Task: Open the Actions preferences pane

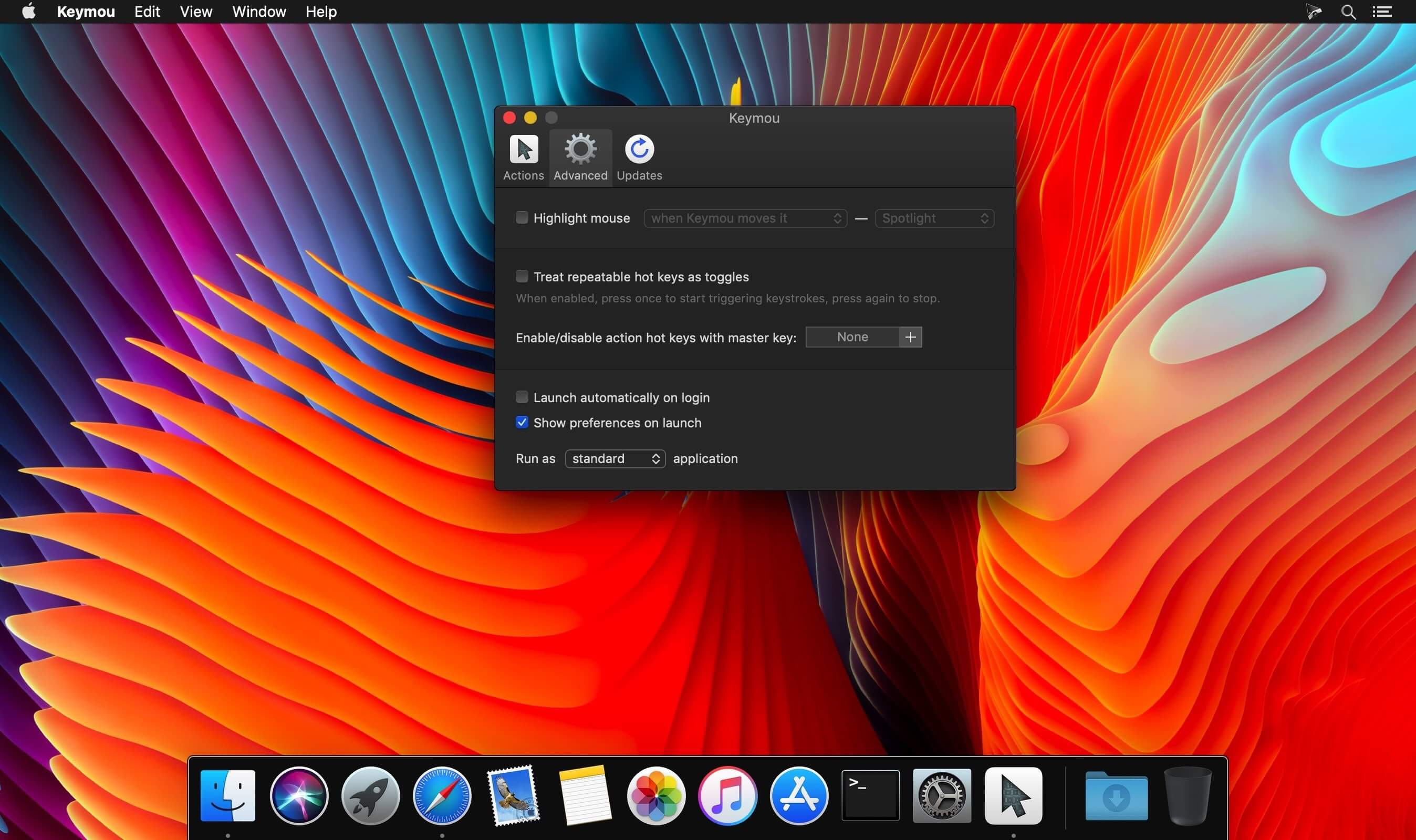Action: tap(523, 157)
